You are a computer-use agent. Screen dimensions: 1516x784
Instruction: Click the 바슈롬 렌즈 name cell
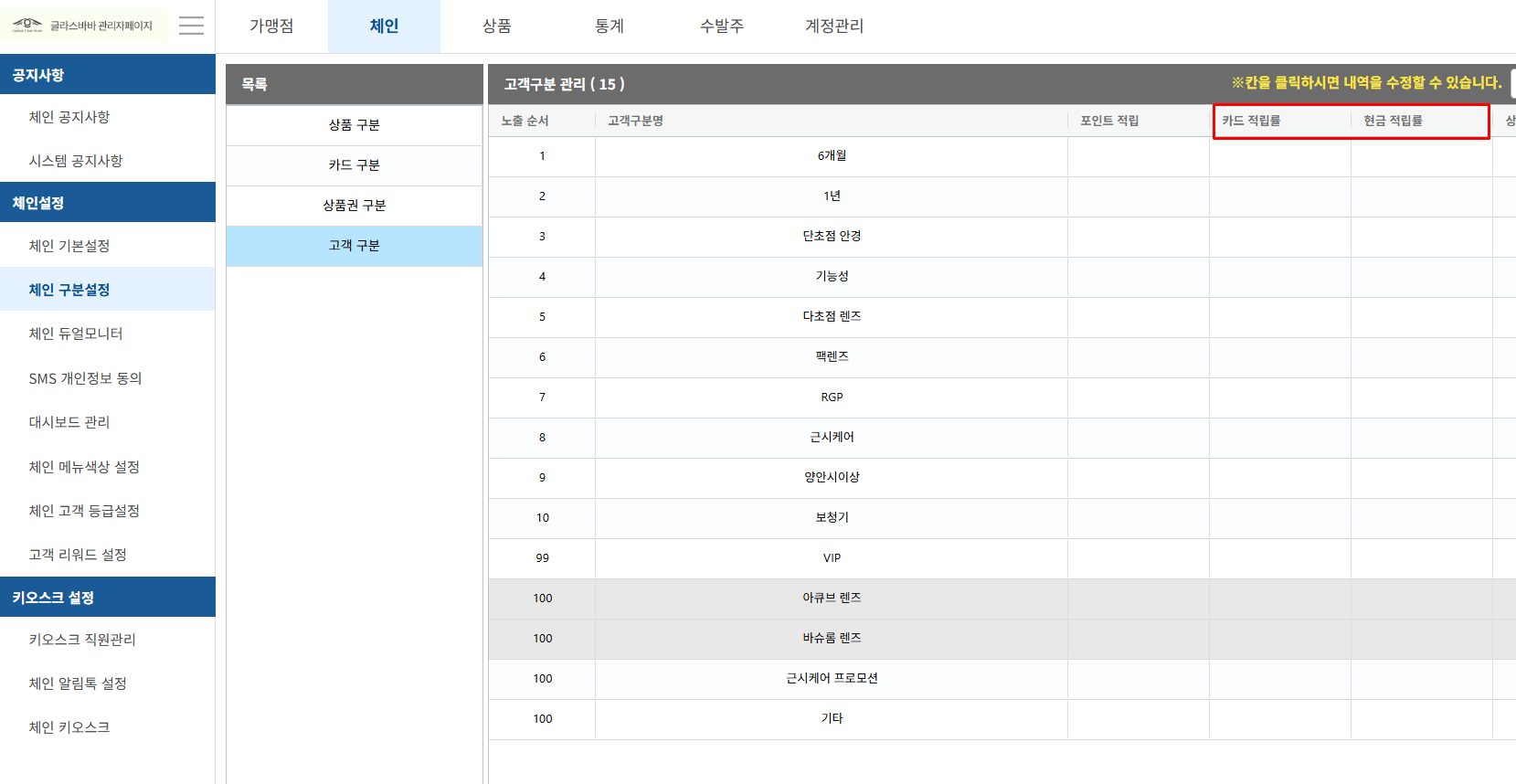pyautogui.click(x=832, y=639)
